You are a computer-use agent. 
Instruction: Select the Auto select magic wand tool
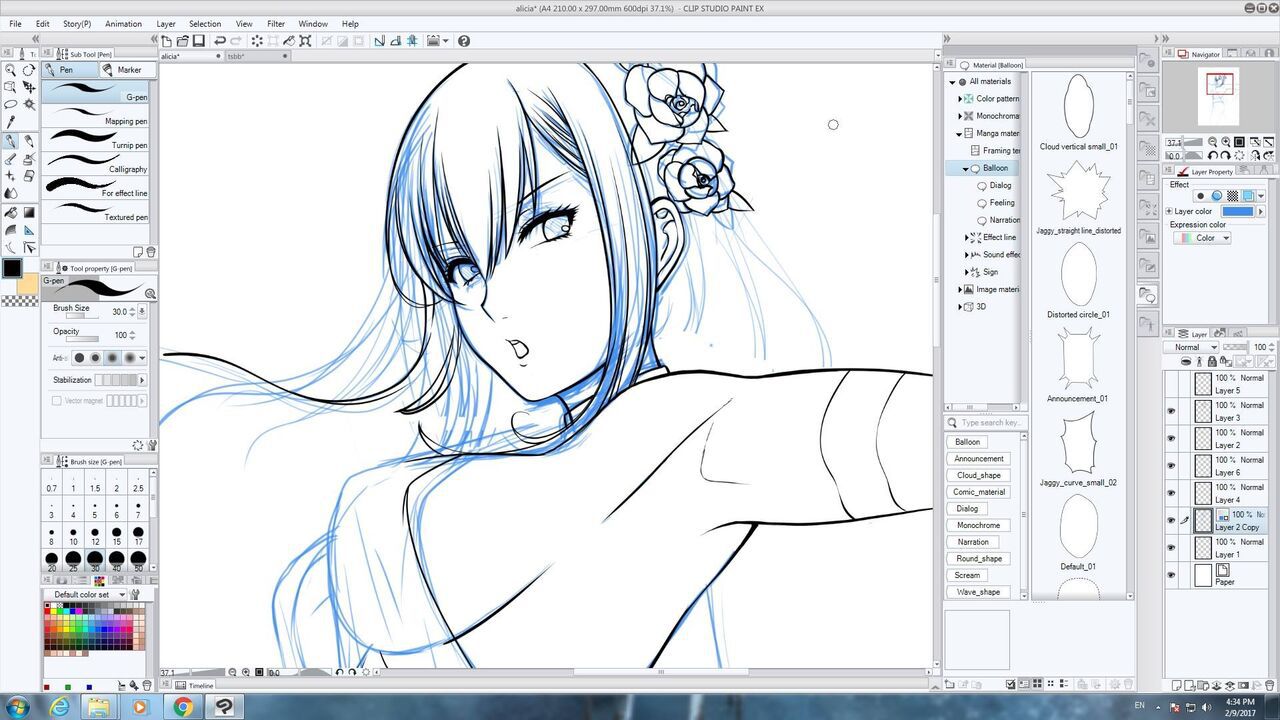click(x=29, y=104)
